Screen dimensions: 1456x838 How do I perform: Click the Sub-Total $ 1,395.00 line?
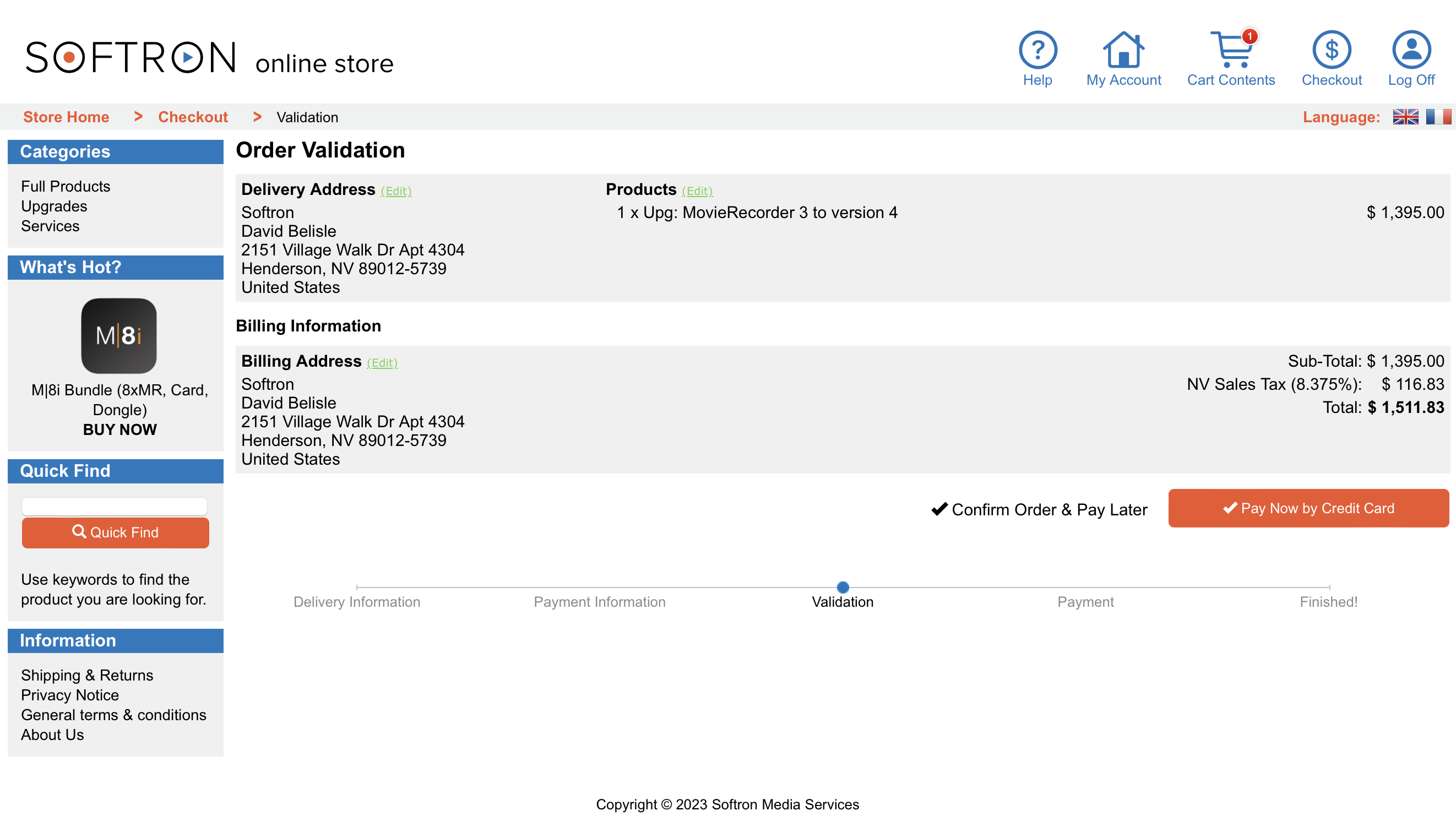[1366, 361]
